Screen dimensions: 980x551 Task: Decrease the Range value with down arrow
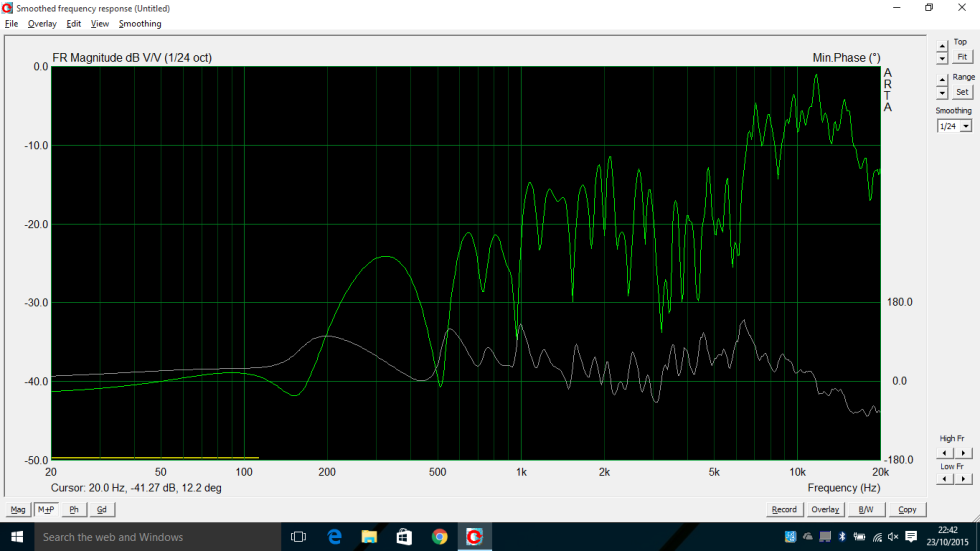[941, 93]
